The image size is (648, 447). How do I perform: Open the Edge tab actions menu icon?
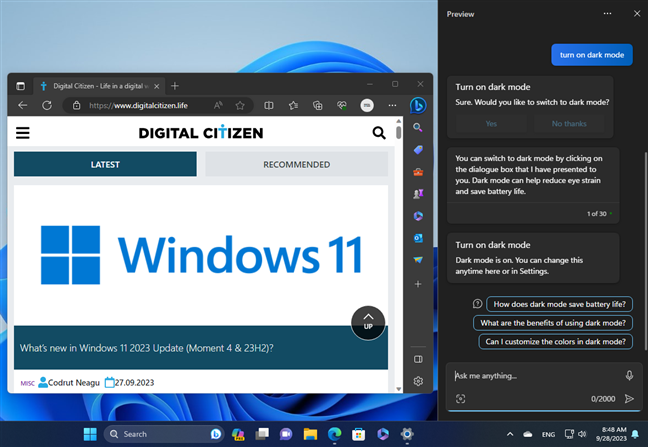(20, 86)
